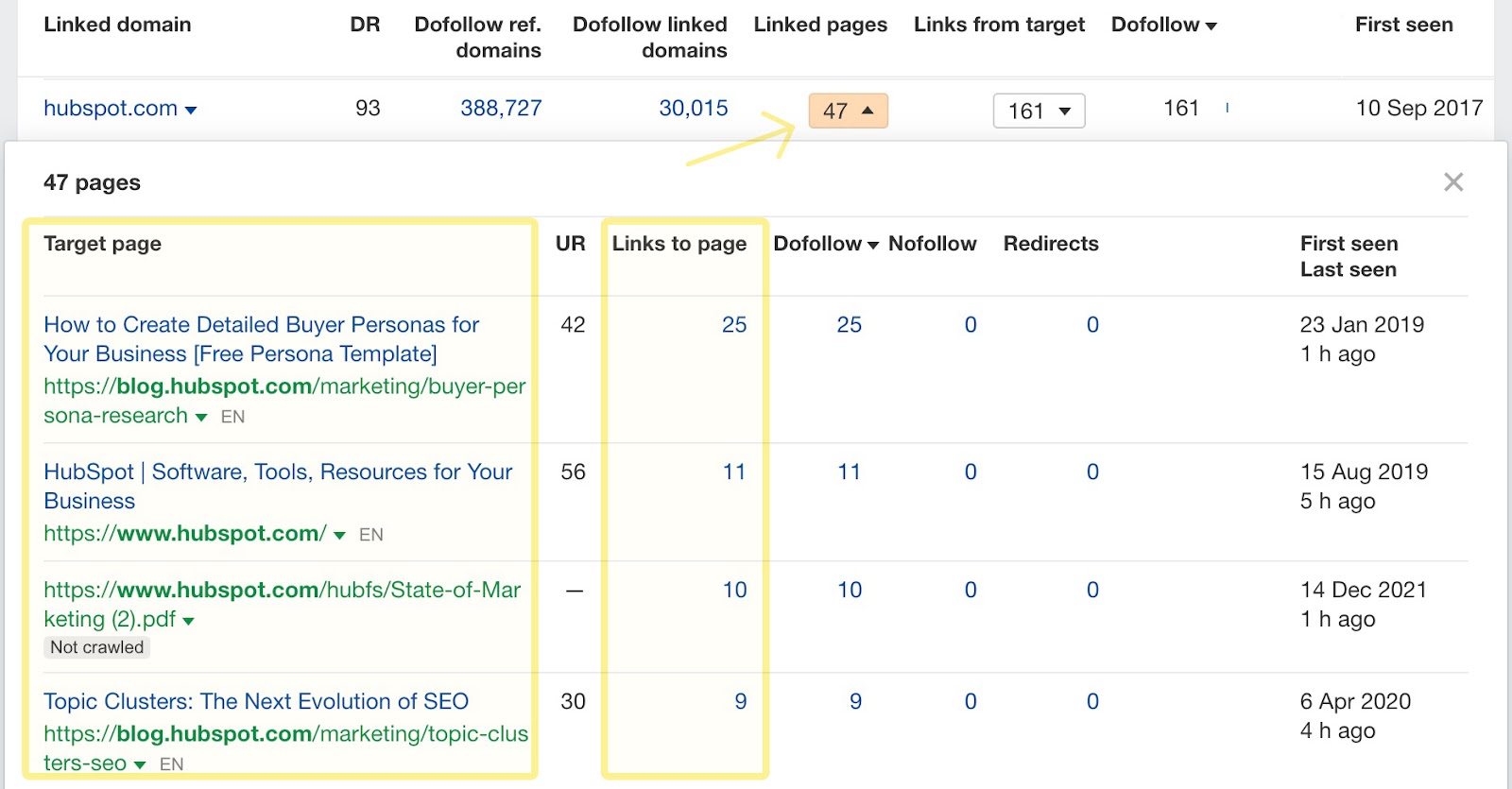Open HubSpot Software, Tools, Resources title link
The width and height of the screenshot is (1512, 789).
point(278,486)
